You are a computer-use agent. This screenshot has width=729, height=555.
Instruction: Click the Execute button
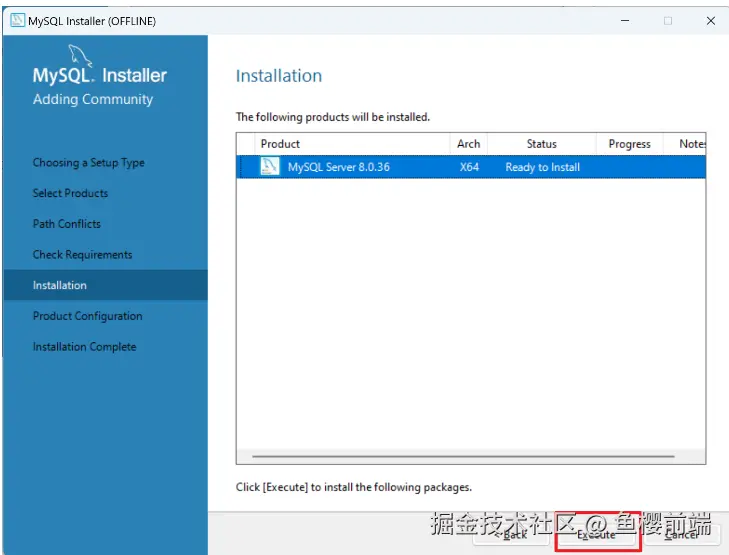click(x=597, y=535)
